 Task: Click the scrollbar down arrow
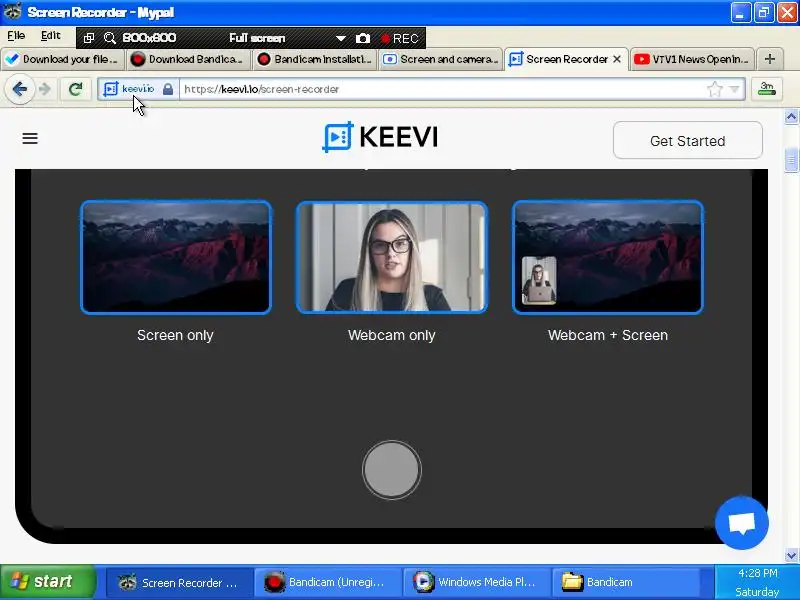(791, 555)
